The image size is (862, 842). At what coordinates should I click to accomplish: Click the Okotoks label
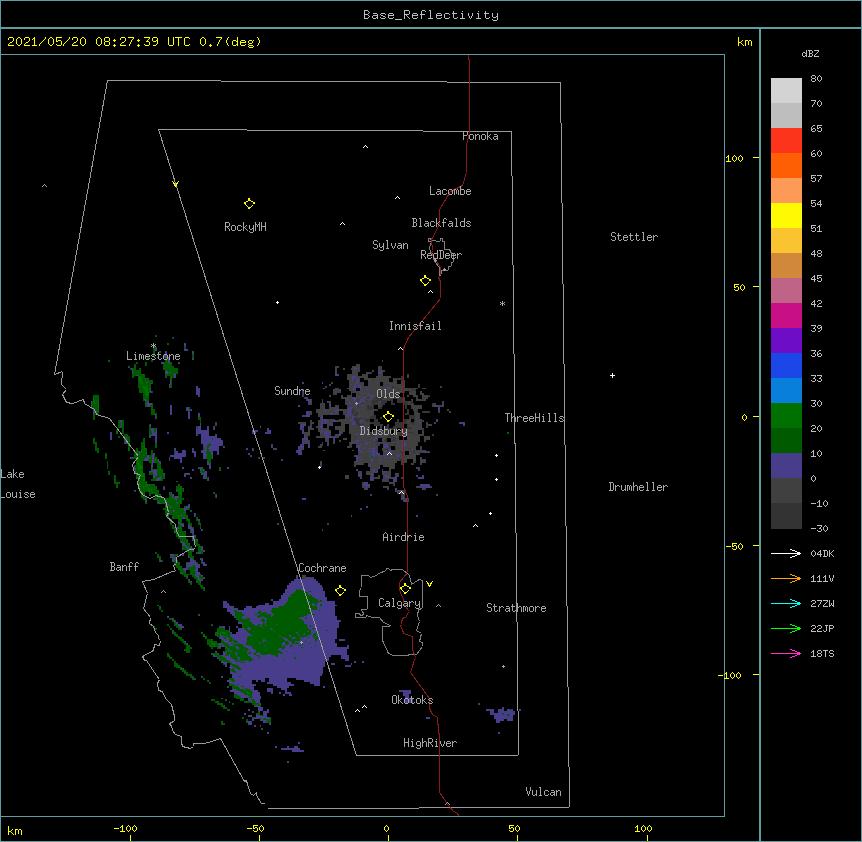[412, 700]
